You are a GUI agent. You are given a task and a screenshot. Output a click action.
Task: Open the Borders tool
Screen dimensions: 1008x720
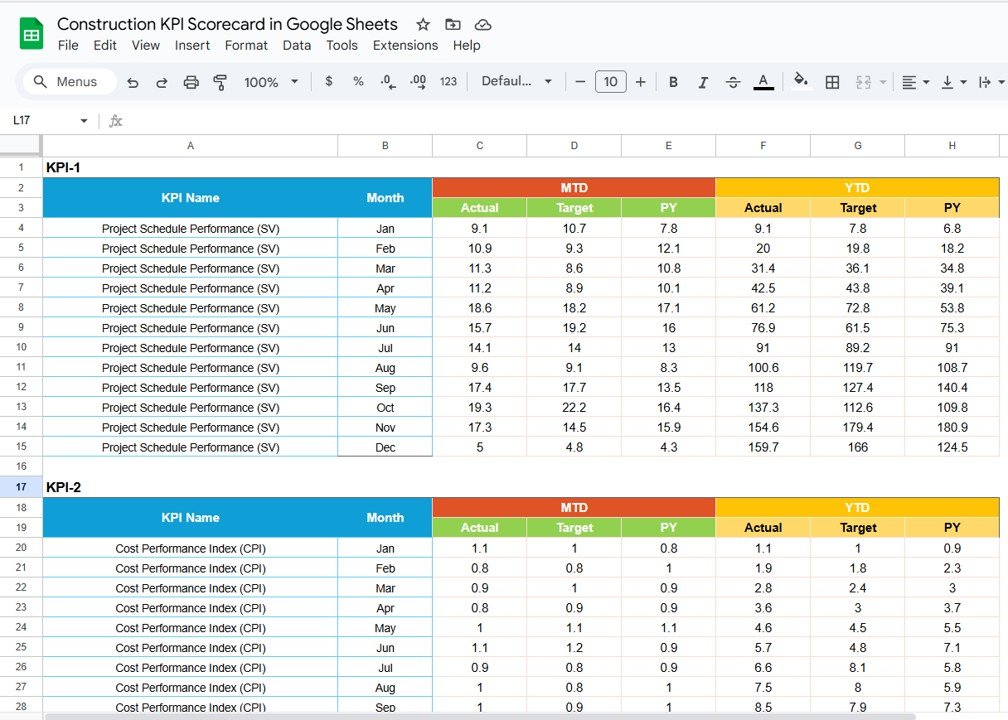(832, 82)
